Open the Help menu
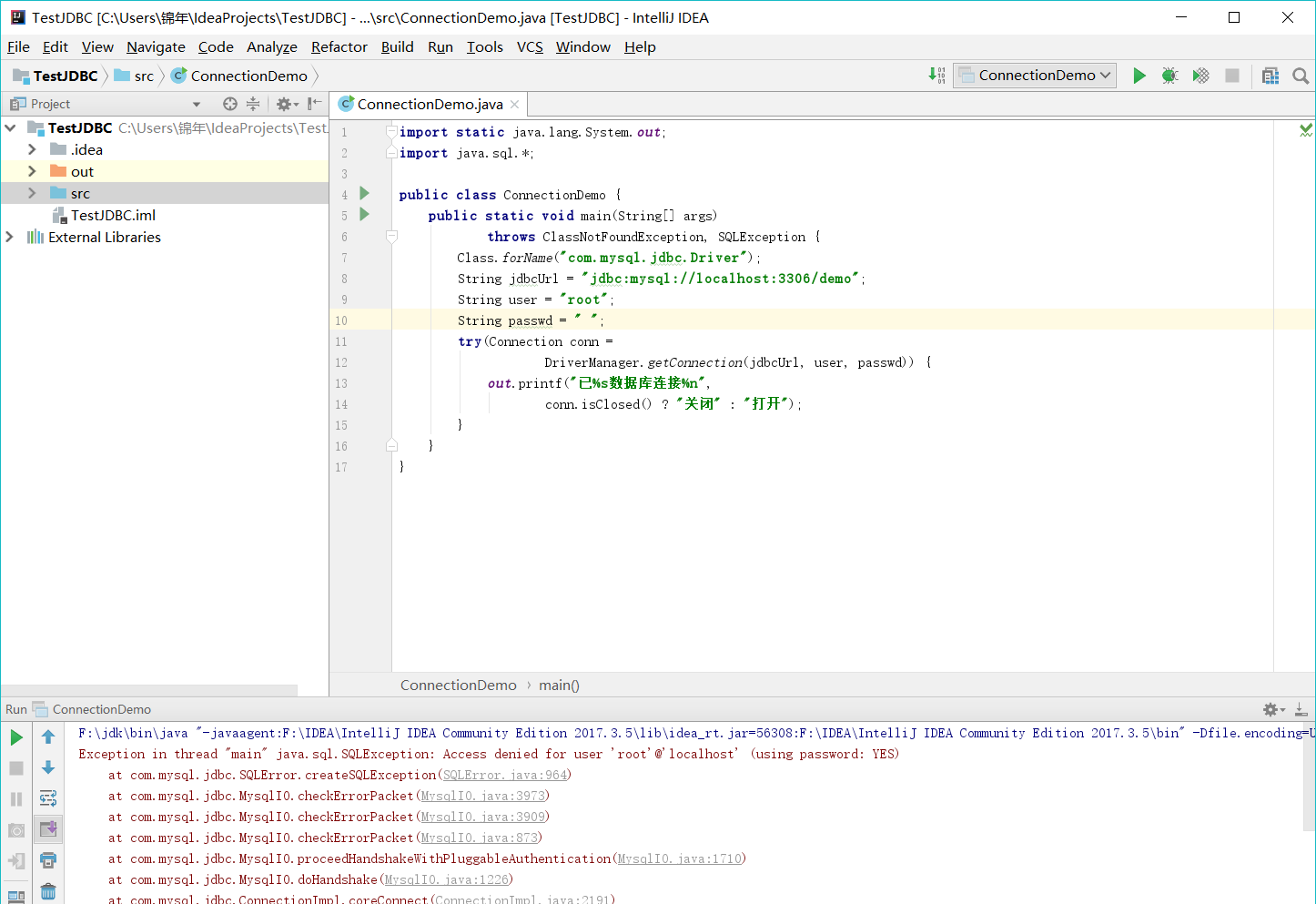The width and height of the screenshot is (1316, 904). (640, 47)
